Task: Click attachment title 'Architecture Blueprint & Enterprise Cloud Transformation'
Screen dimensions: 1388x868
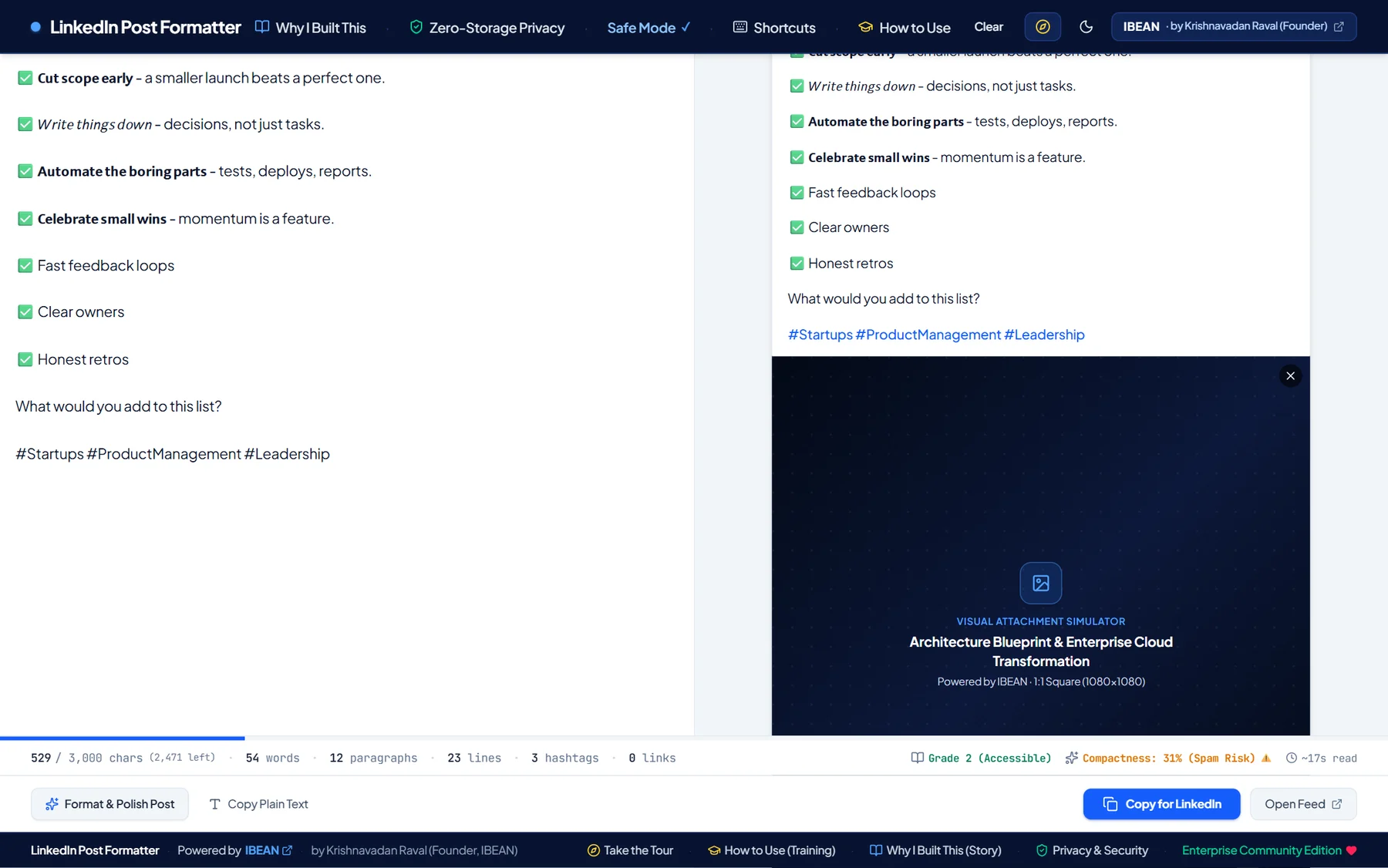Action: 1041,651
